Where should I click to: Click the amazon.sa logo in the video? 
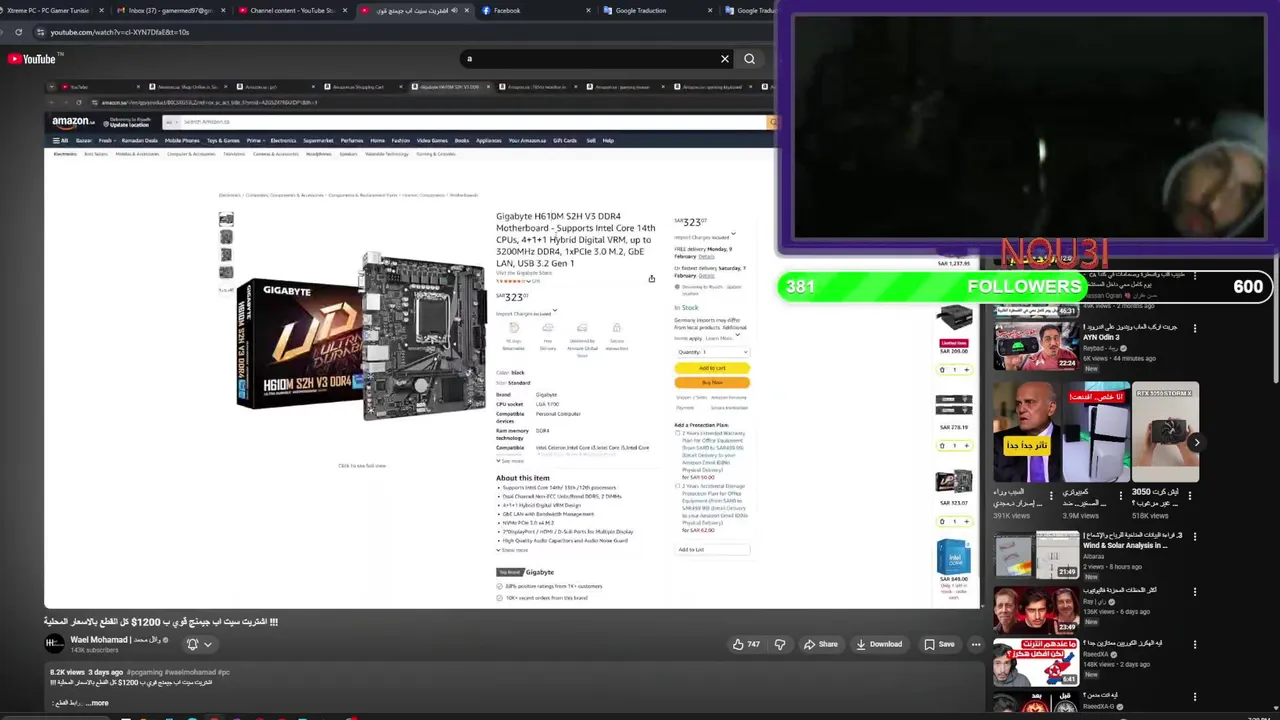(x=73, y=122)
